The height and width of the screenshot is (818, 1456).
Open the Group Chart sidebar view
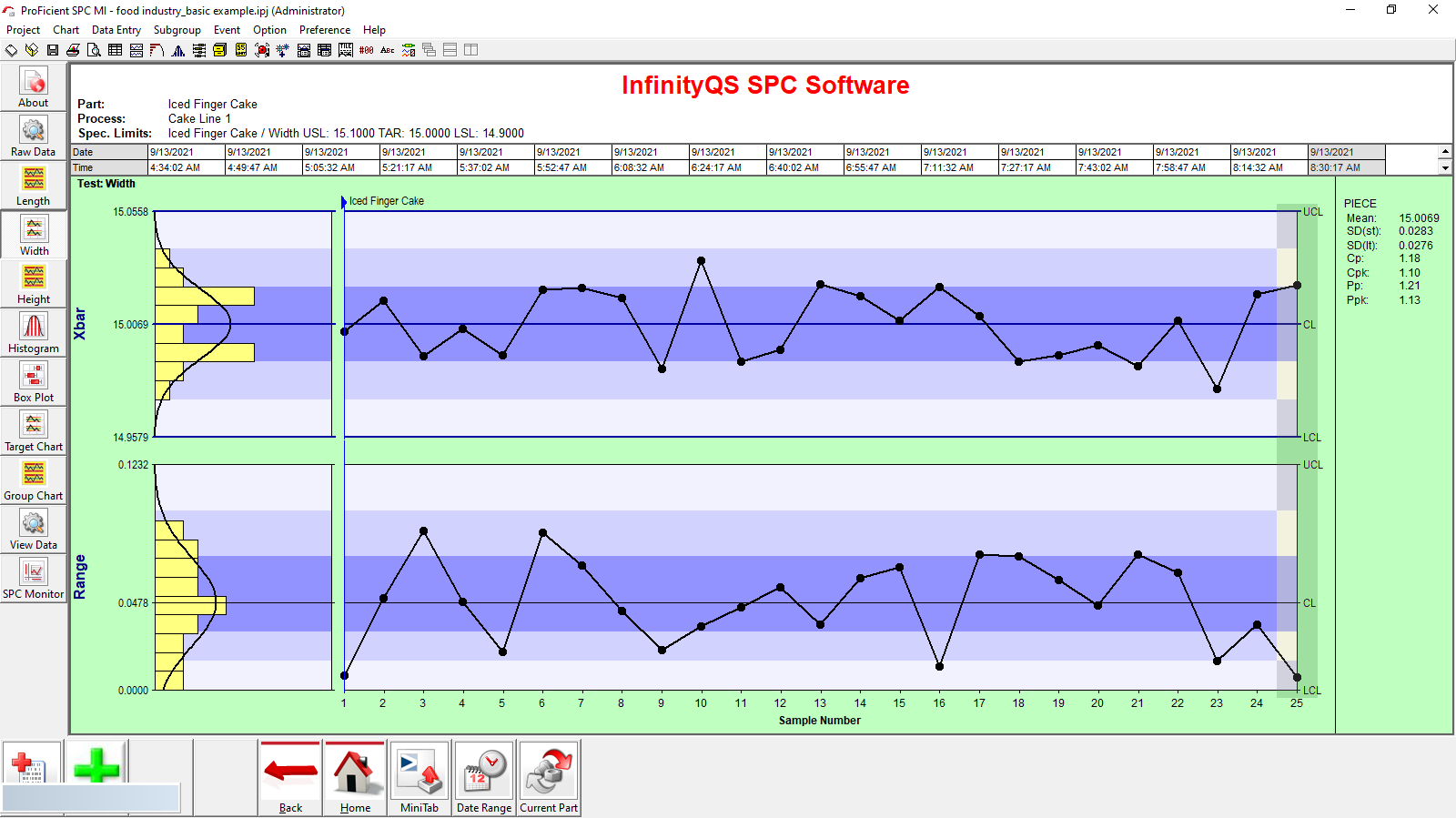coord(34,480)
